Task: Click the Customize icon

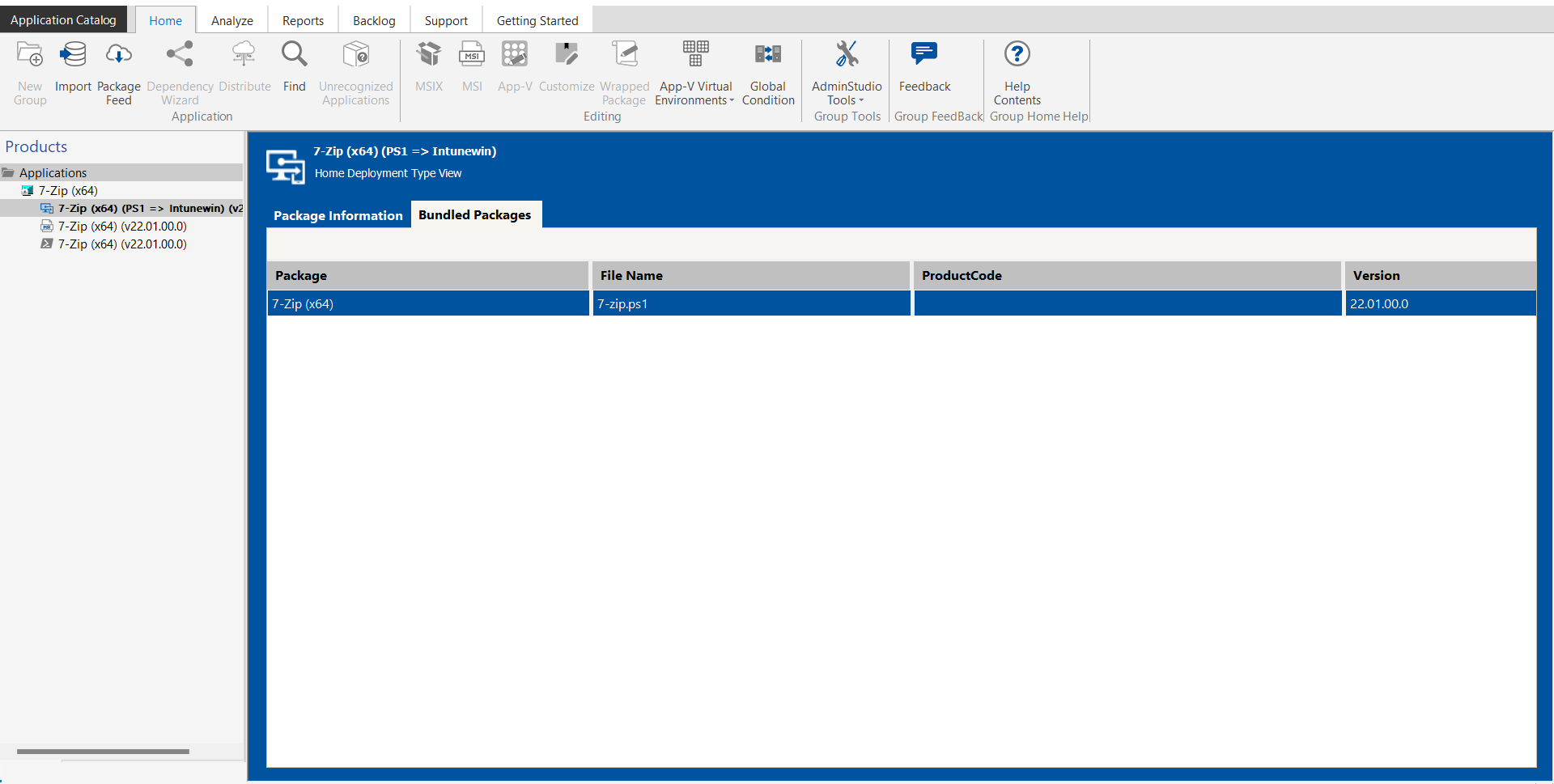Action: 567,55
